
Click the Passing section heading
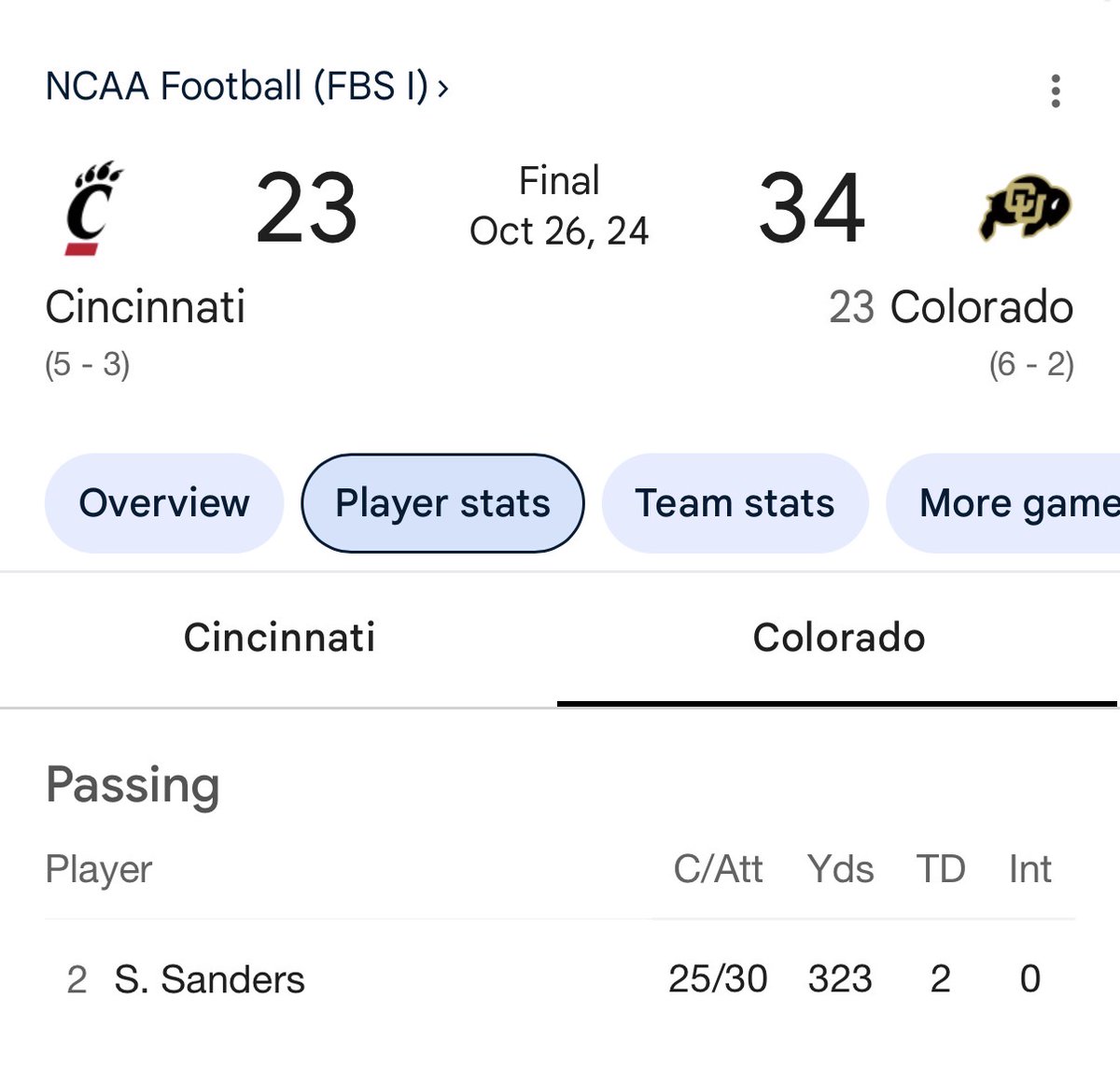(133, 785)
